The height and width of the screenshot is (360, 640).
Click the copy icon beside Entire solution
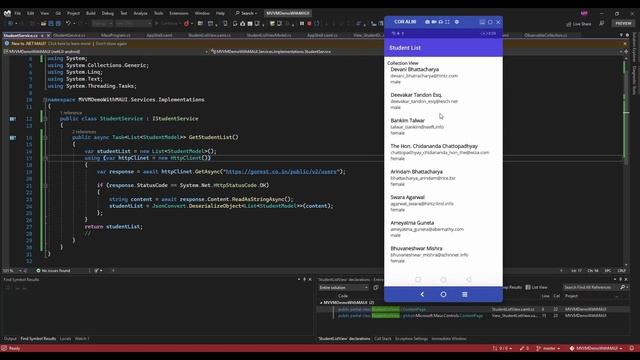click(376, 288)
